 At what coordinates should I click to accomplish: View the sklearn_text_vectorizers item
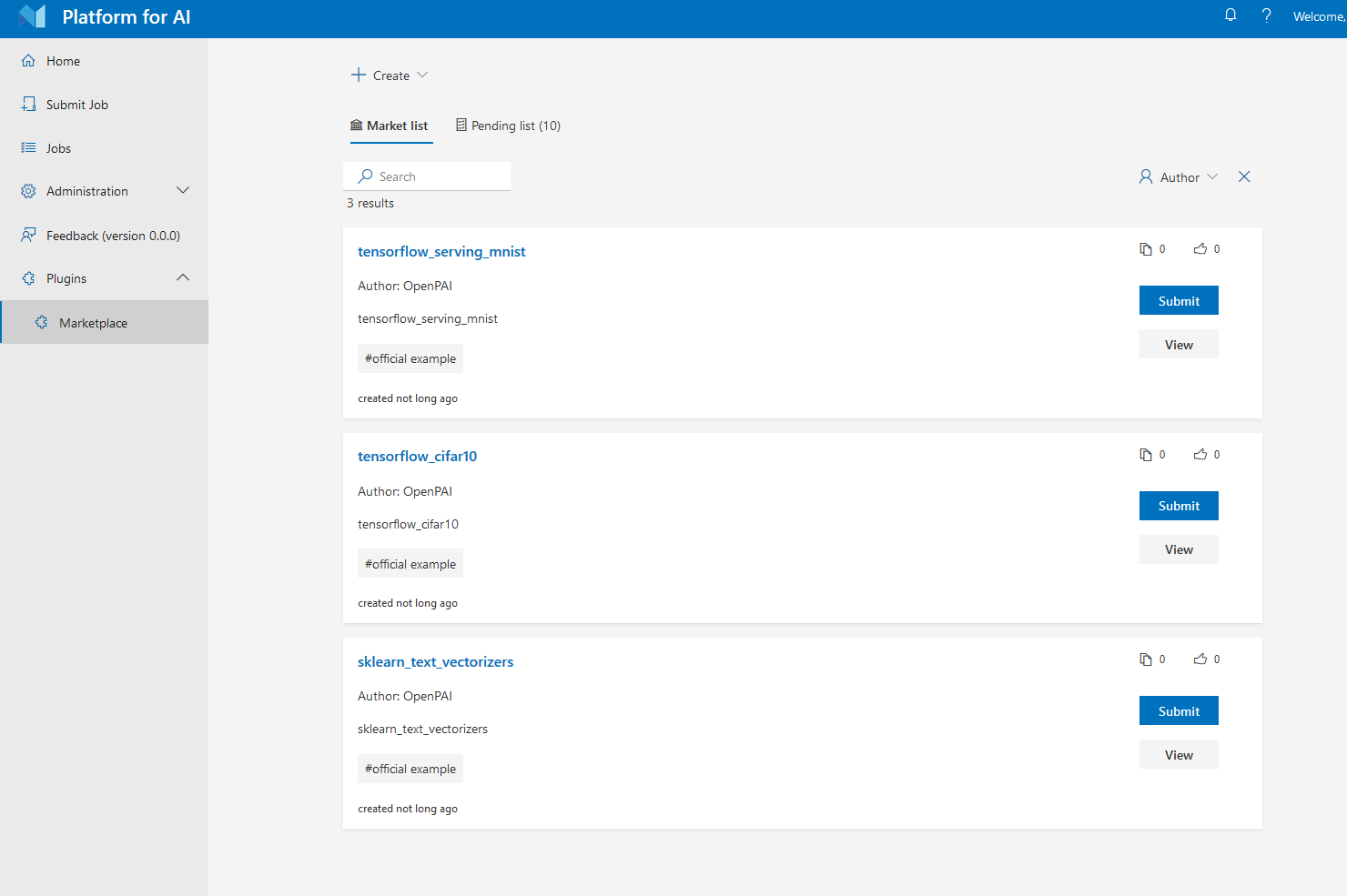click(1179, 754)
